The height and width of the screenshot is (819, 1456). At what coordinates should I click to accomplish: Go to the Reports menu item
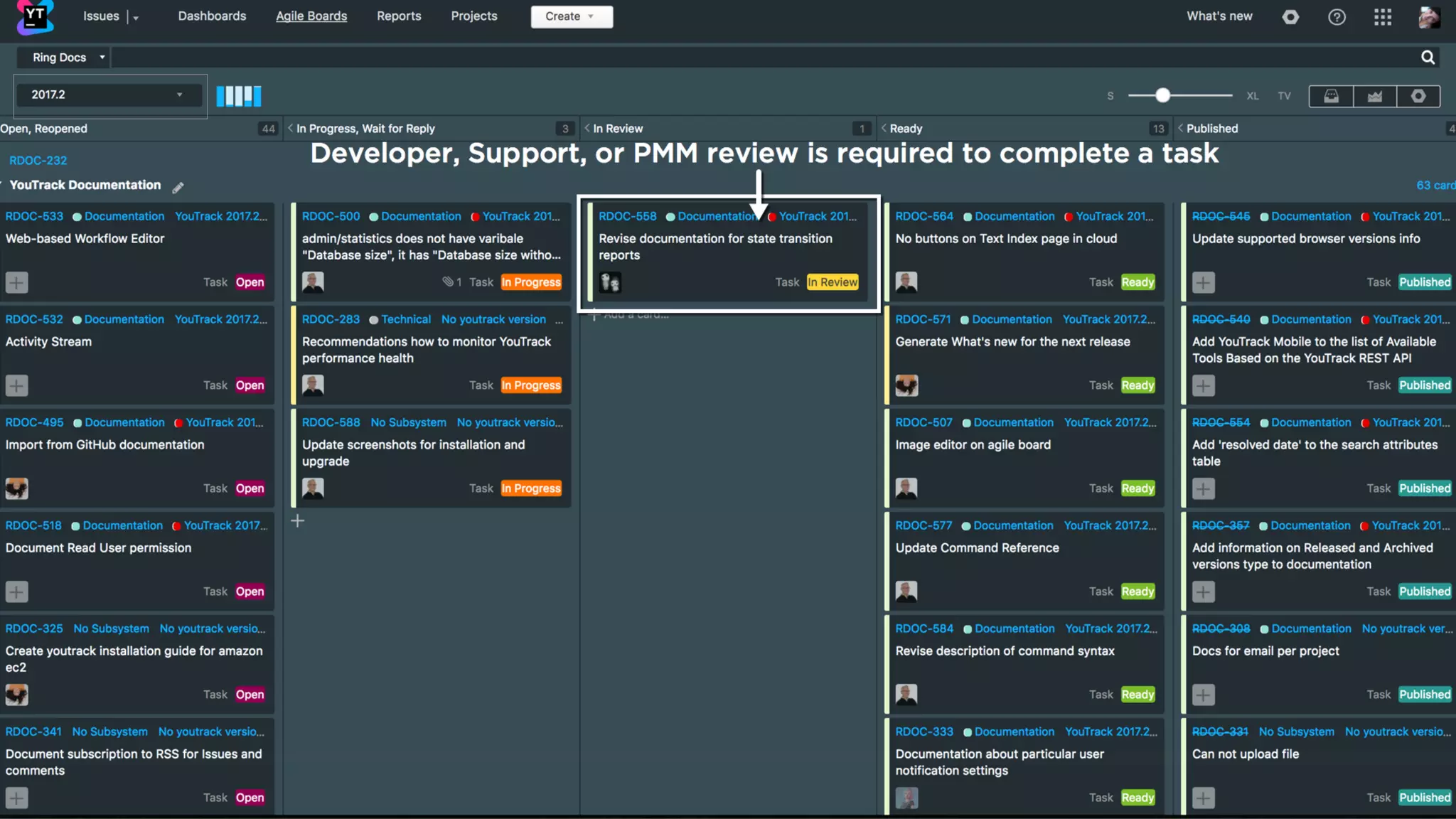point(398,16)
